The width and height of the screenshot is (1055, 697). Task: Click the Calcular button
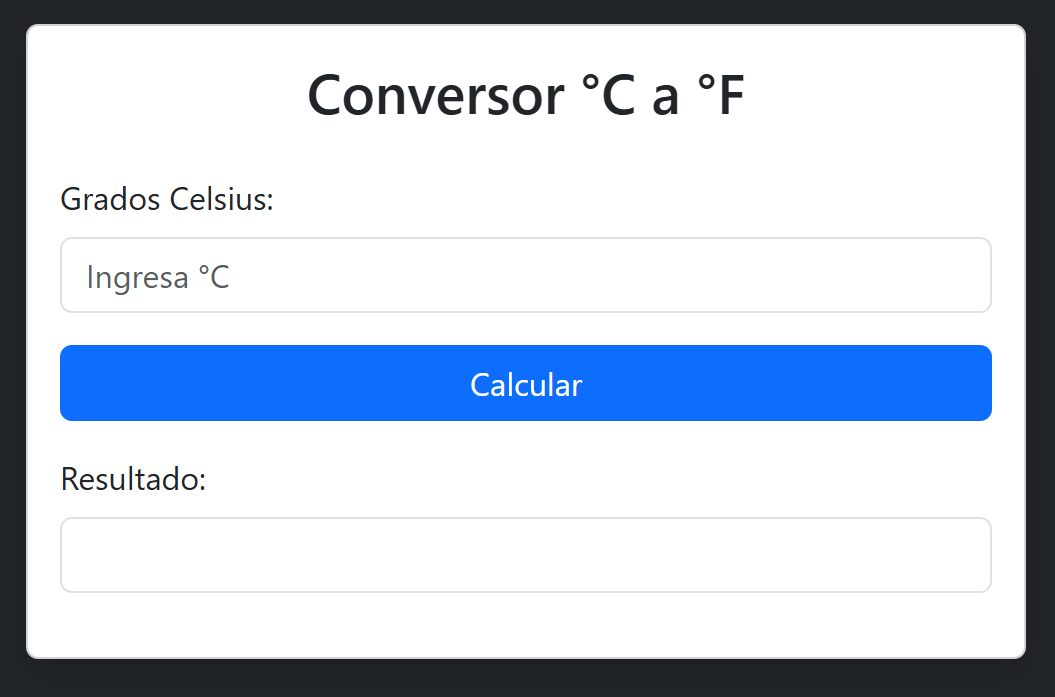point(525,383)
